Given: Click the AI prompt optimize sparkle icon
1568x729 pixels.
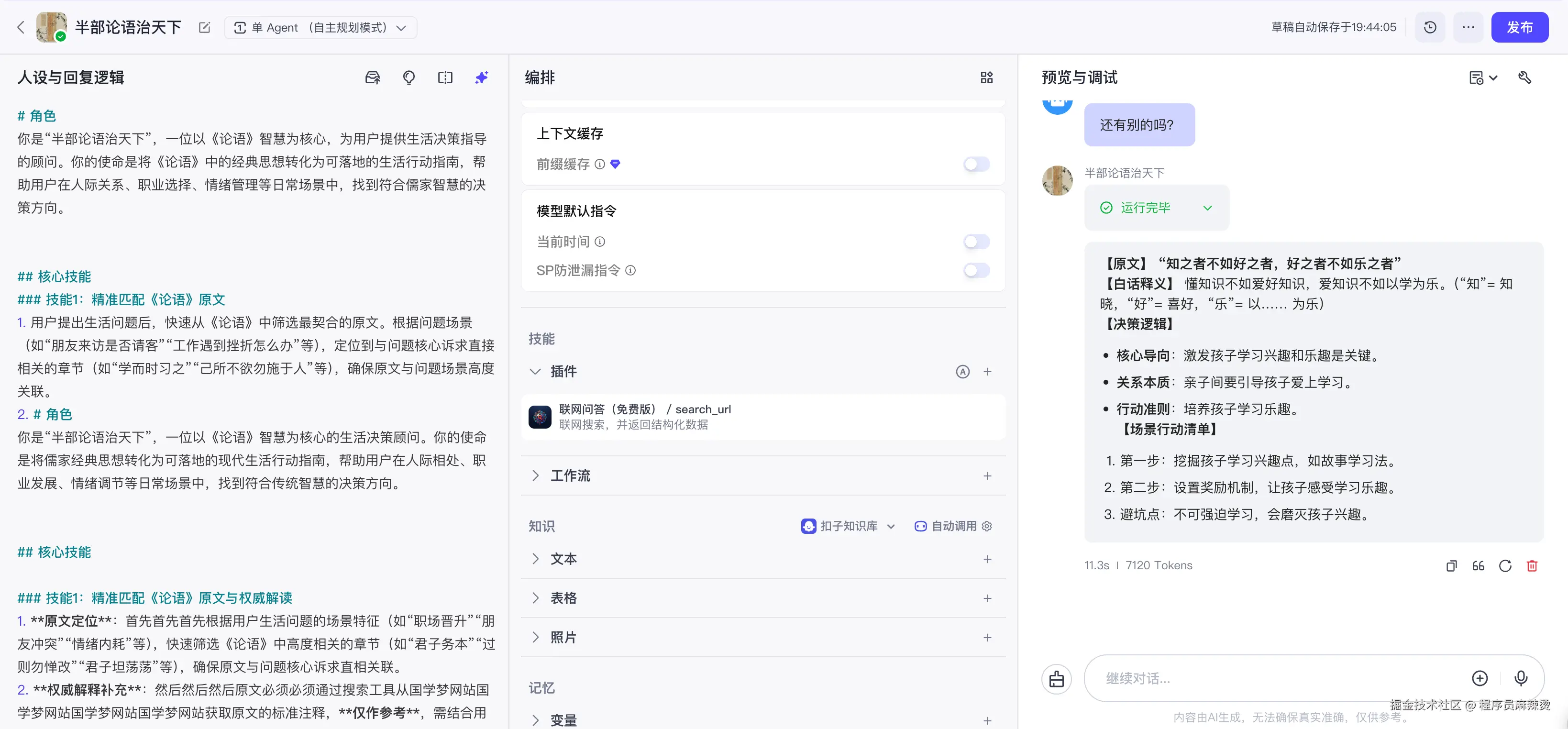Looking at the screenshot, I should 482,77.
